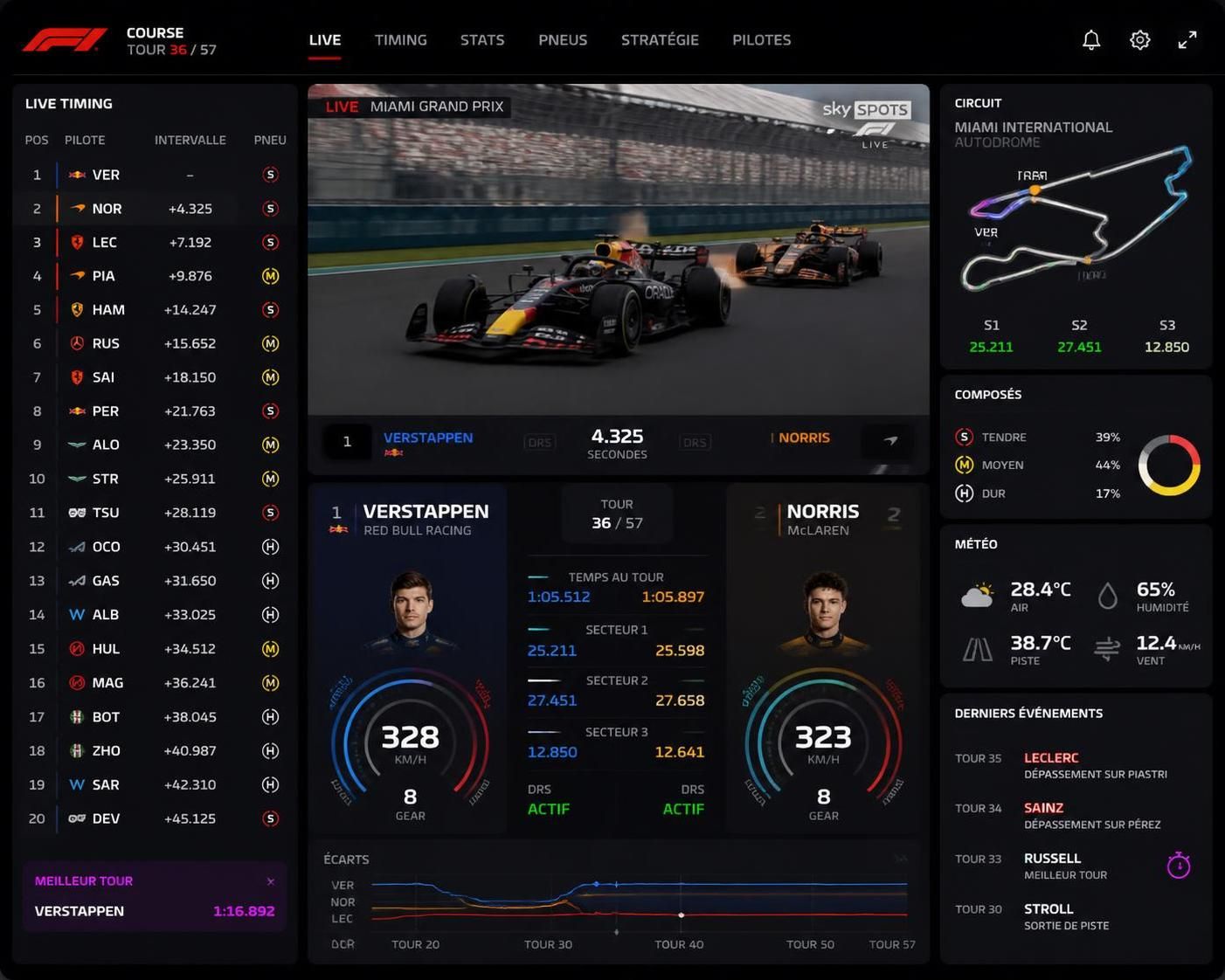This screenshot has height=980, width=1225.
Task: Click the Alpine icon beside GAS
Action: [x=77, y=581]
